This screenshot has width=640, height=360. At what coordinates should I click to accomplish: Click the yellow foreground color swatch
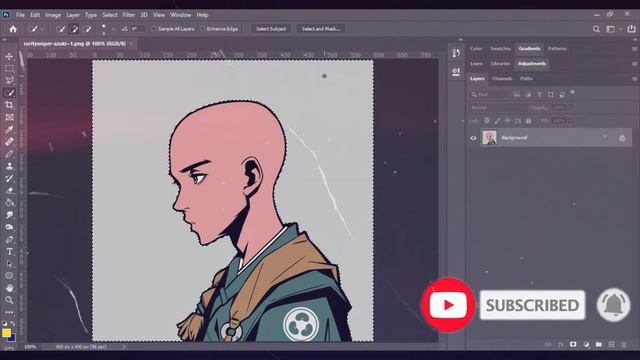pos(6,333)
